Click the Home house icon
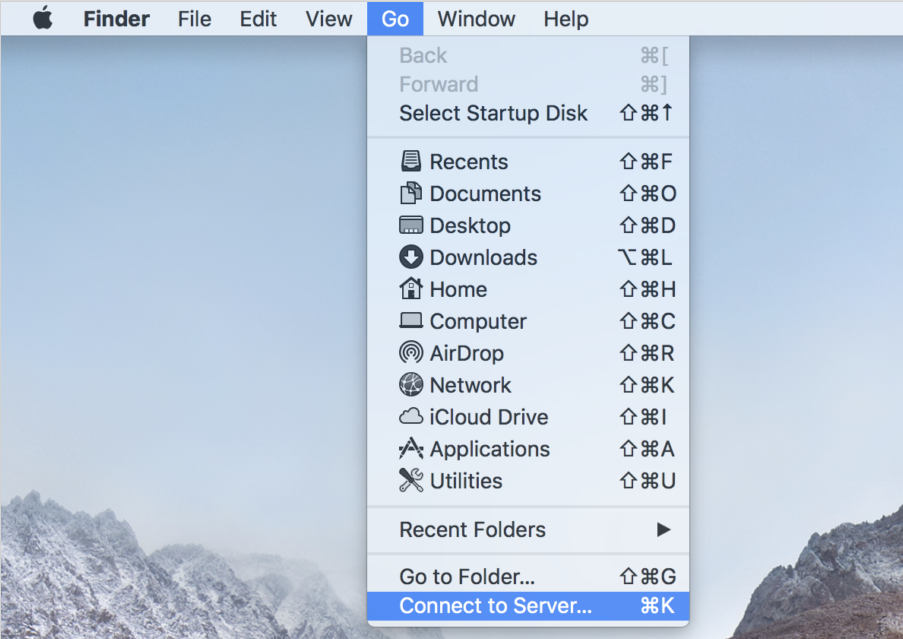This screenshot has height=639, width=903. 411,290
